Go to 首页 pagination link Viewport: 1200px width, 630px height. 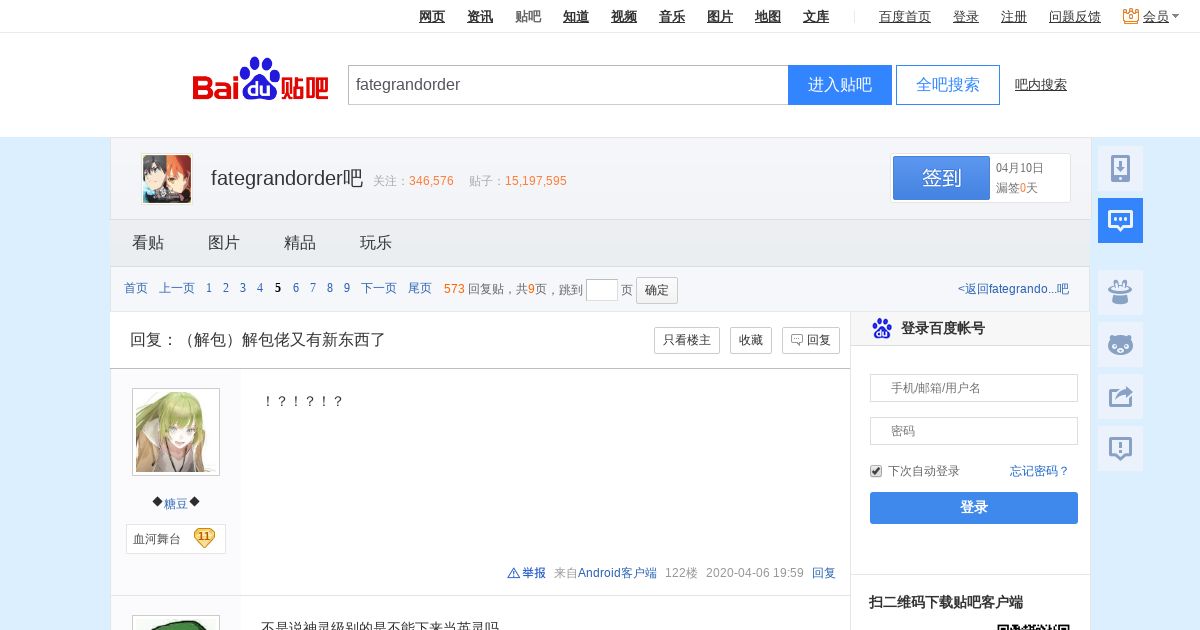(136, 289)
